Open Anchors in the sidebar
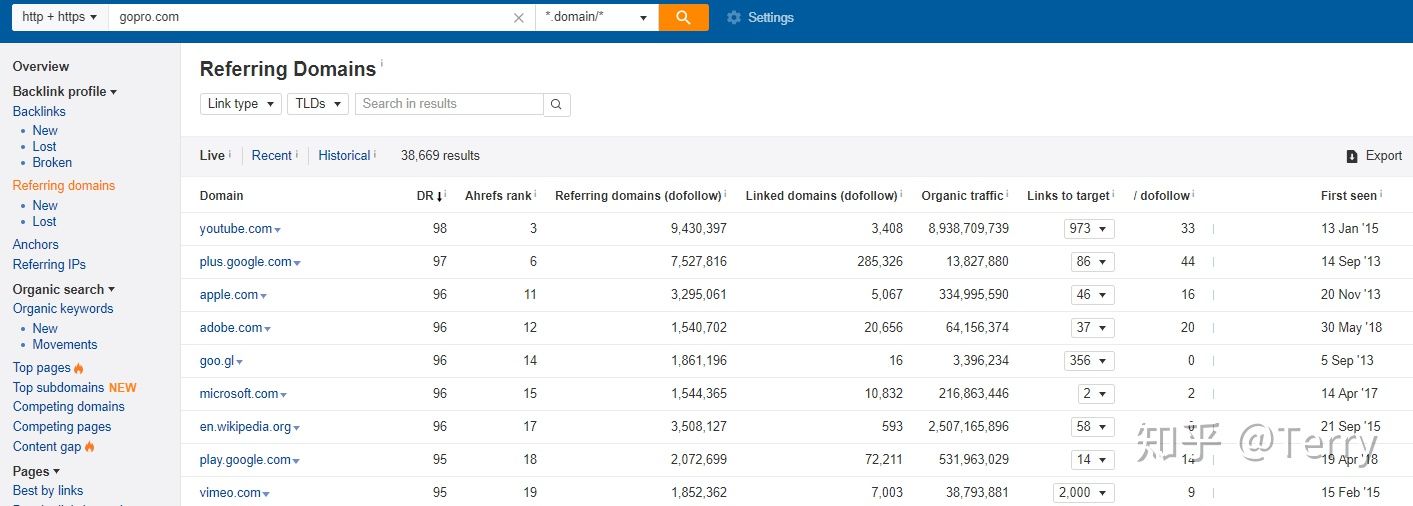The height and width of the screenshot is (506, 1413). [36, 245]
